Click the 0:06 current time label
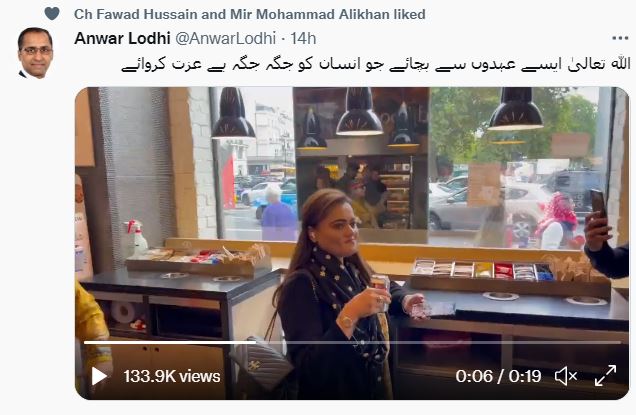Viewport: 636px width, 415px height. pos(474,376)
